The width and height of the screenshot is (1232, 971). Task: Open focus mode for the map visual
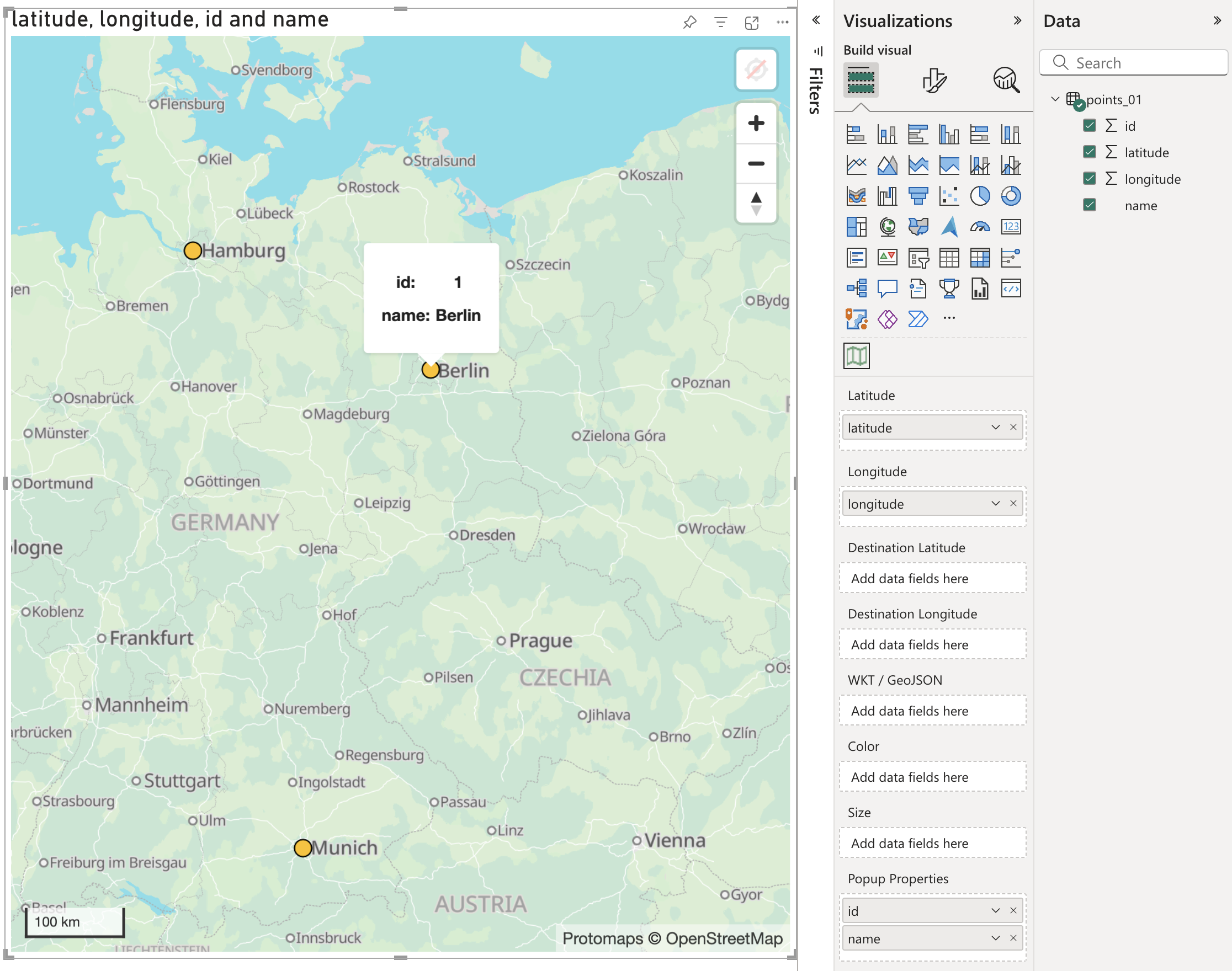pyautogui.click(x=752, y=23)
